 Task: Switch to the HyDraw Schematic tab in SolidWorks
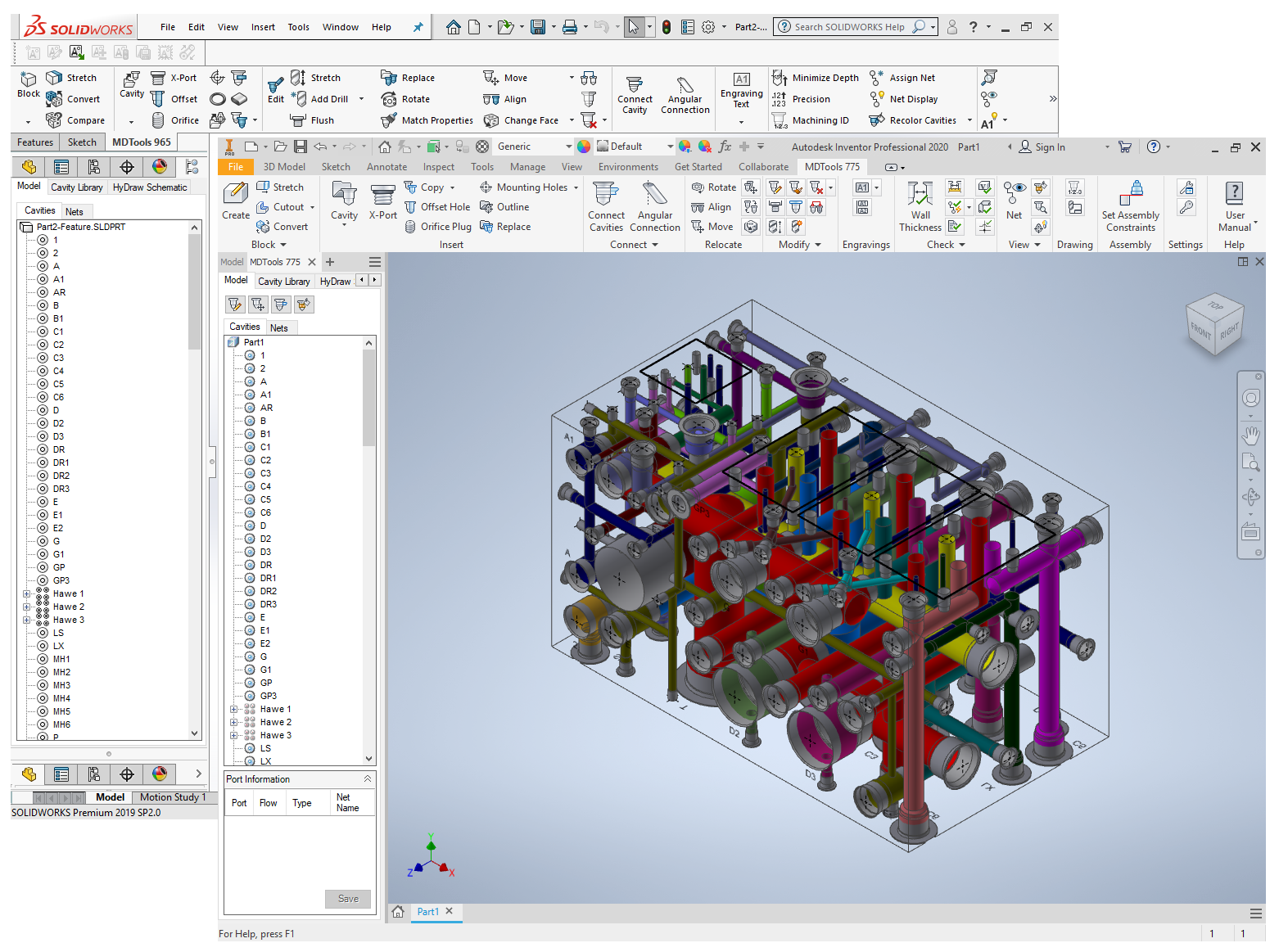[x=150, y=187]
